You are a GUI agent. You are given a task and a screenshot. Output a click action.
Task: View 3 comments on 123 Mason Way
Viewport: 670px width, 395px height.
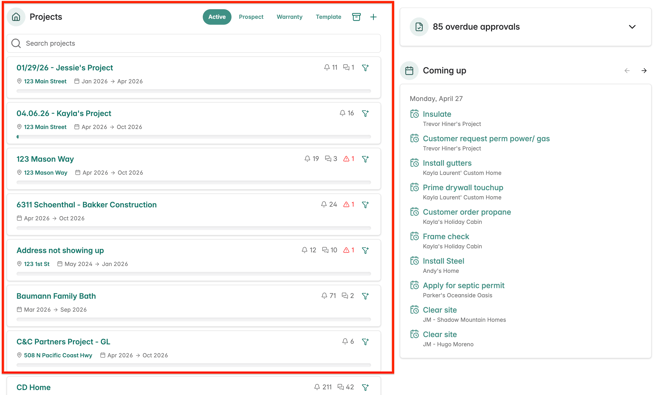(x=331, y=159)
